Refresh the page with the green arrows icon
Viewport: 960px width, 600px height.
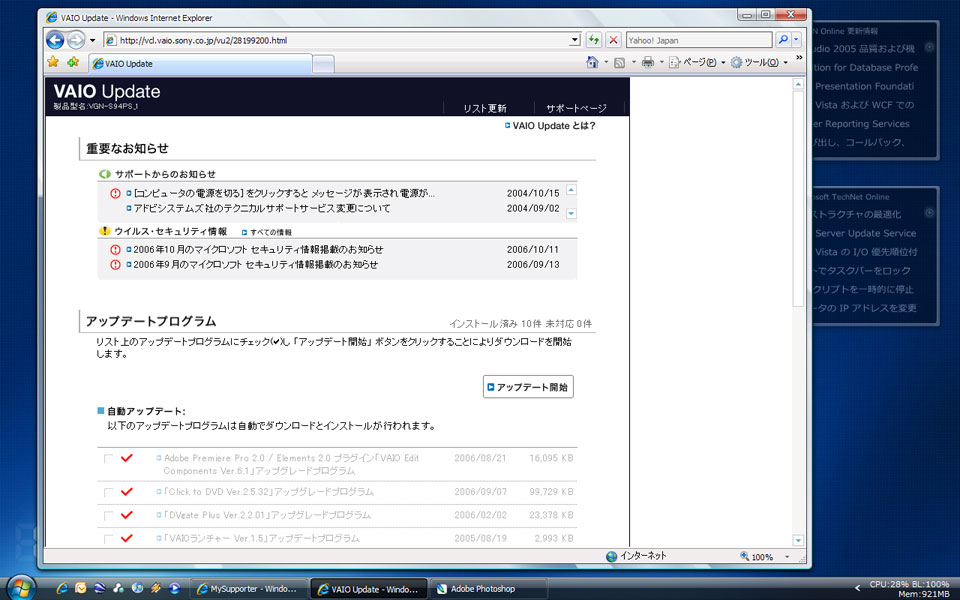(x=593, y=40)
